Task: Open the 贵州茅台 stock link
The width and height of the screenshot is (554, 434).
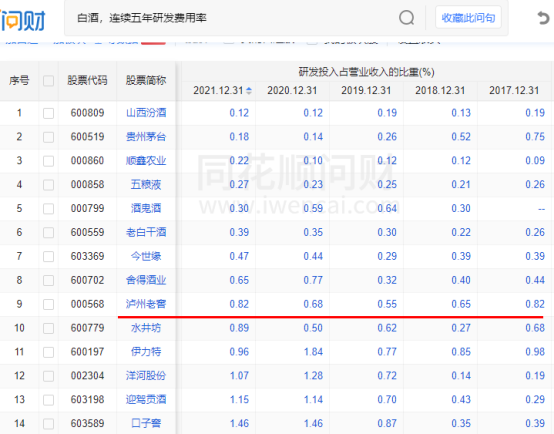Action: (x=146, y=137)
